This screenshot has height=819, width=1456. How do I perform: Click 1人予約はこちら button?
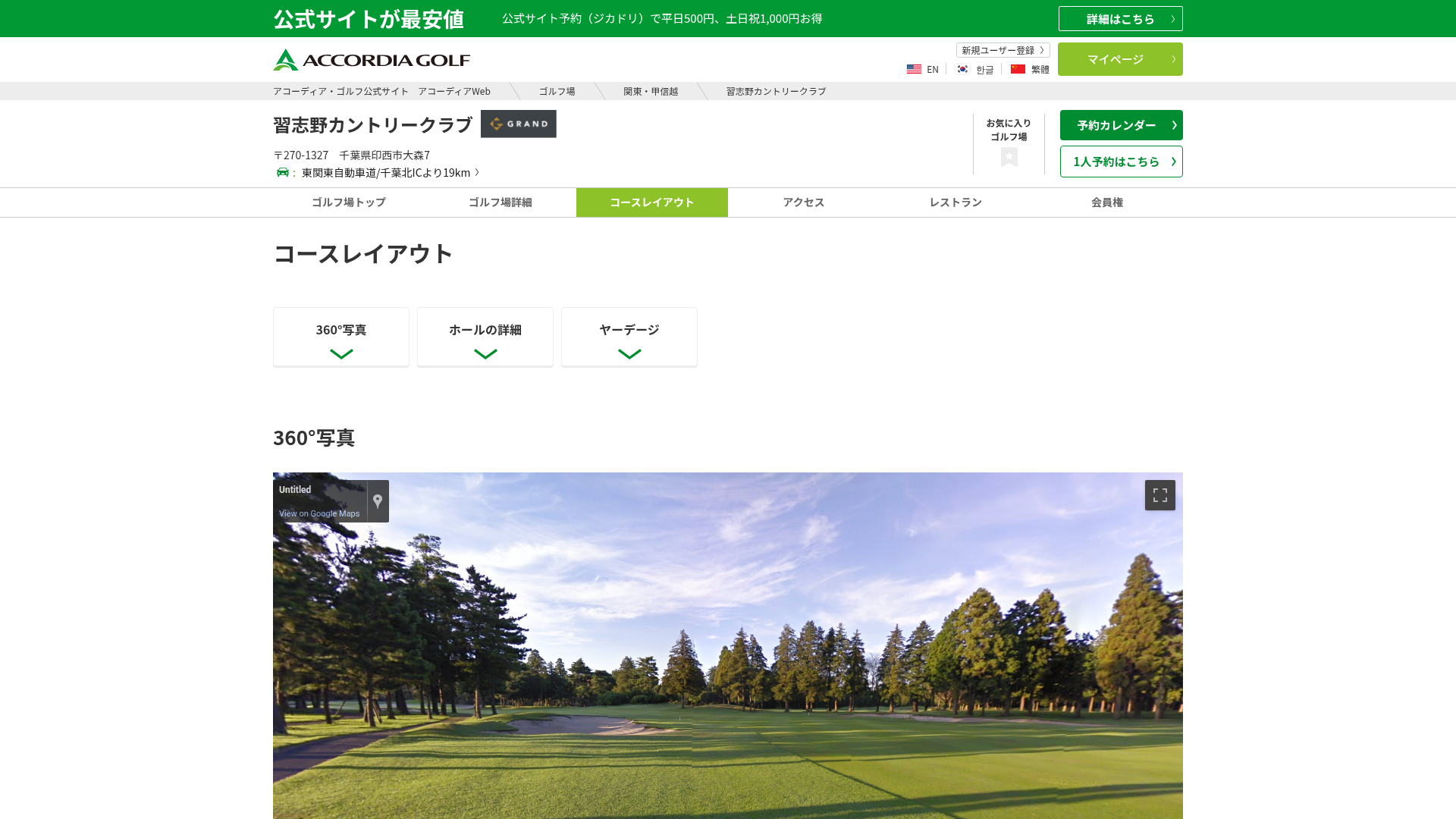point(1122,162)
